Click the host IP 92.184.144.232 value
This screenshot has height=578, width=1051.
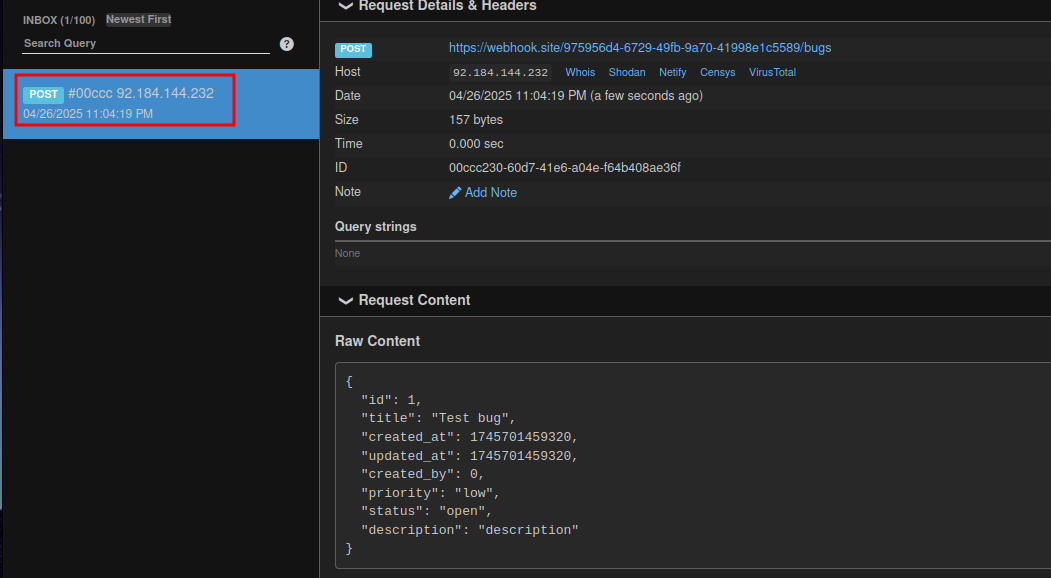(x=500, y=72)
